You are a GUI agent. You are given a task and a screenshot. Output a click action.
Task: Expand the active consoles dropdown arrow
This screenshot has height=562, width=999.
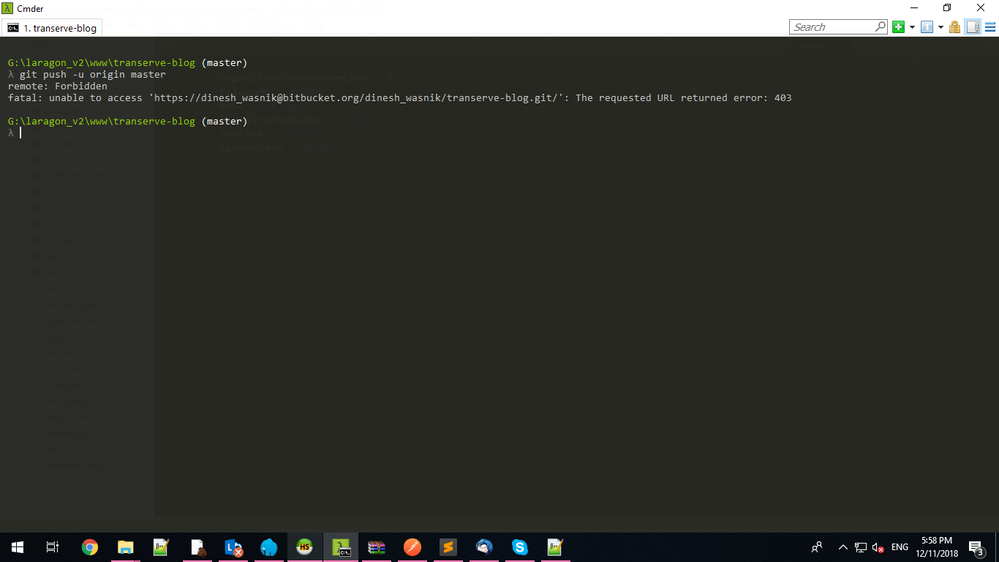[x=941, y=27]
